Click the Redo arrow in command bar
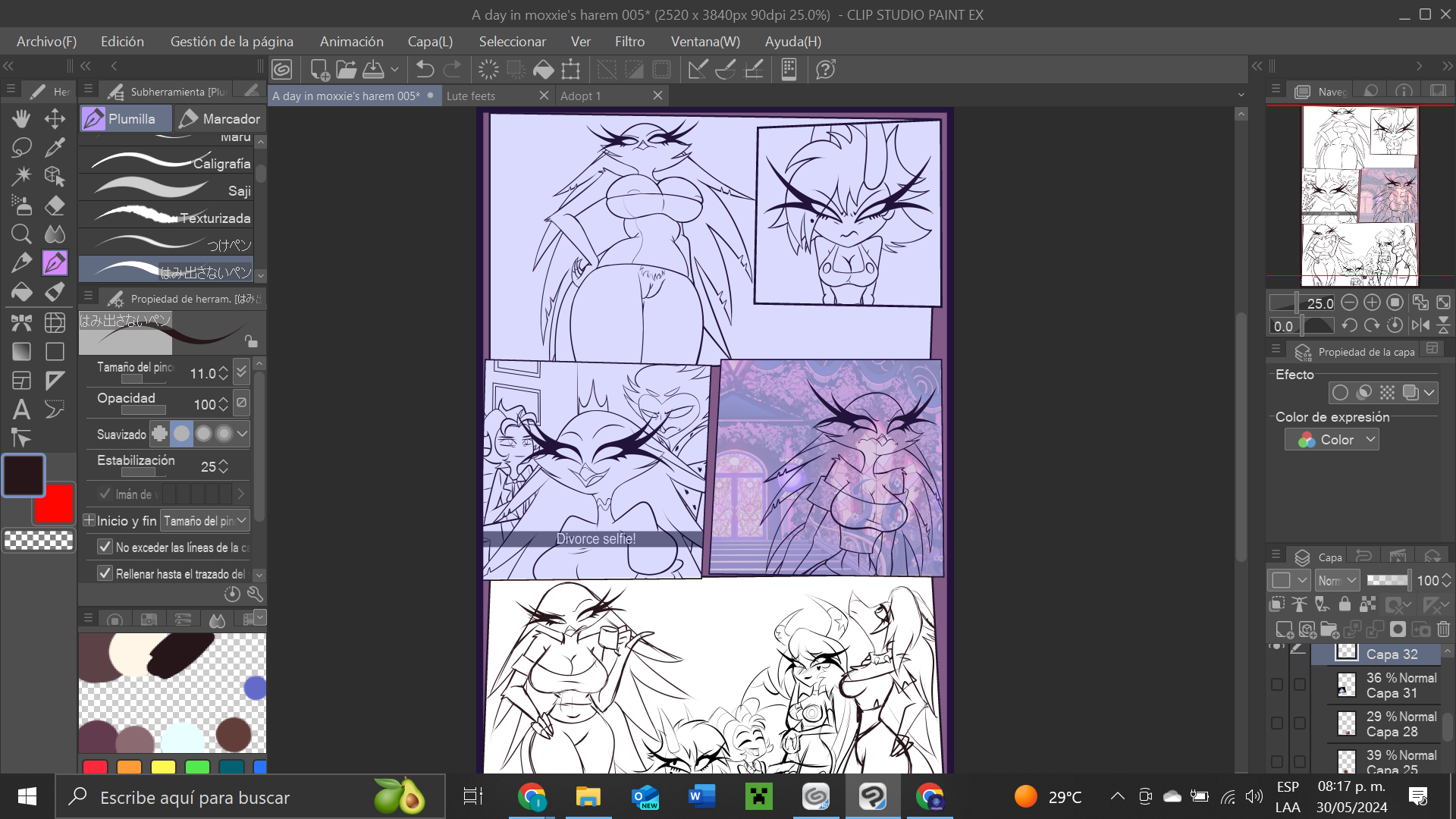The image size is (1456, 819). (453, 70)
